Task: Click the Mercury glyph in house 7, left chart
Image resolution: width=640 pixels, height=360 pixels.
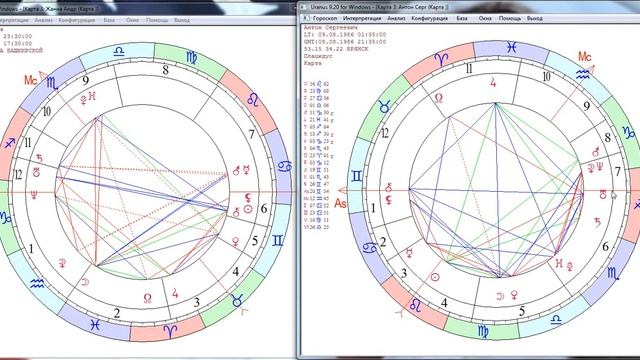Action: pyautogui.click(x=246, y=169)
